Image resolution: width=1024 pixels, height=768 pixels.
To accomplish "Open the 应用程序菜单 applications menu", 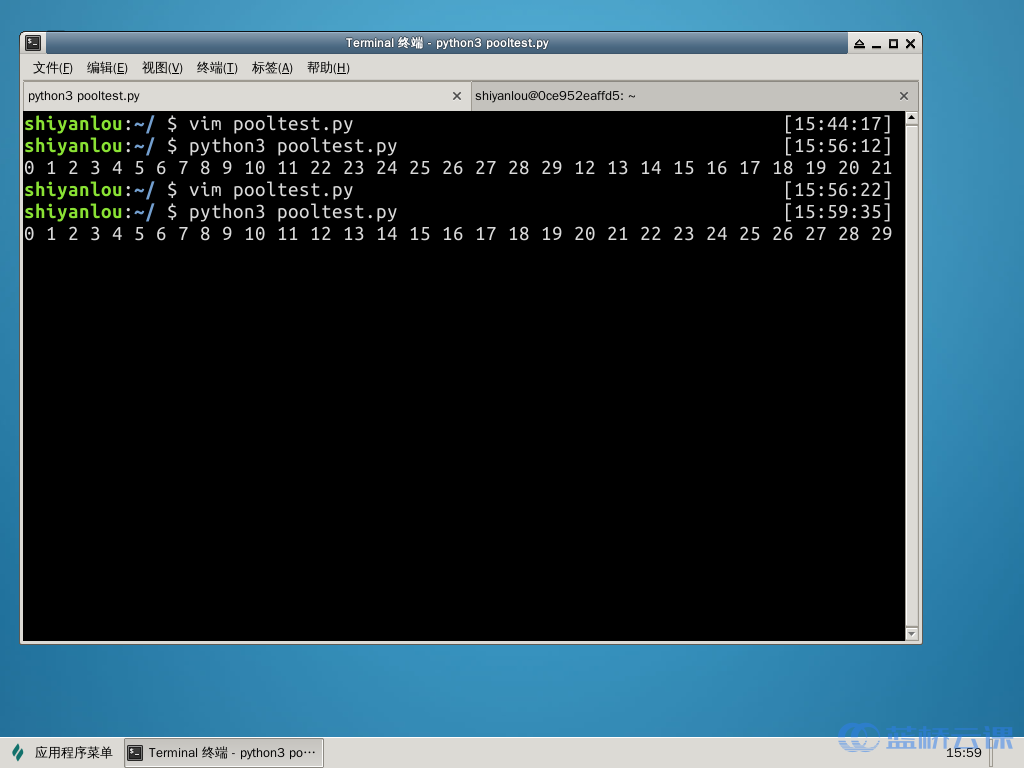I will tap(62, 753).
